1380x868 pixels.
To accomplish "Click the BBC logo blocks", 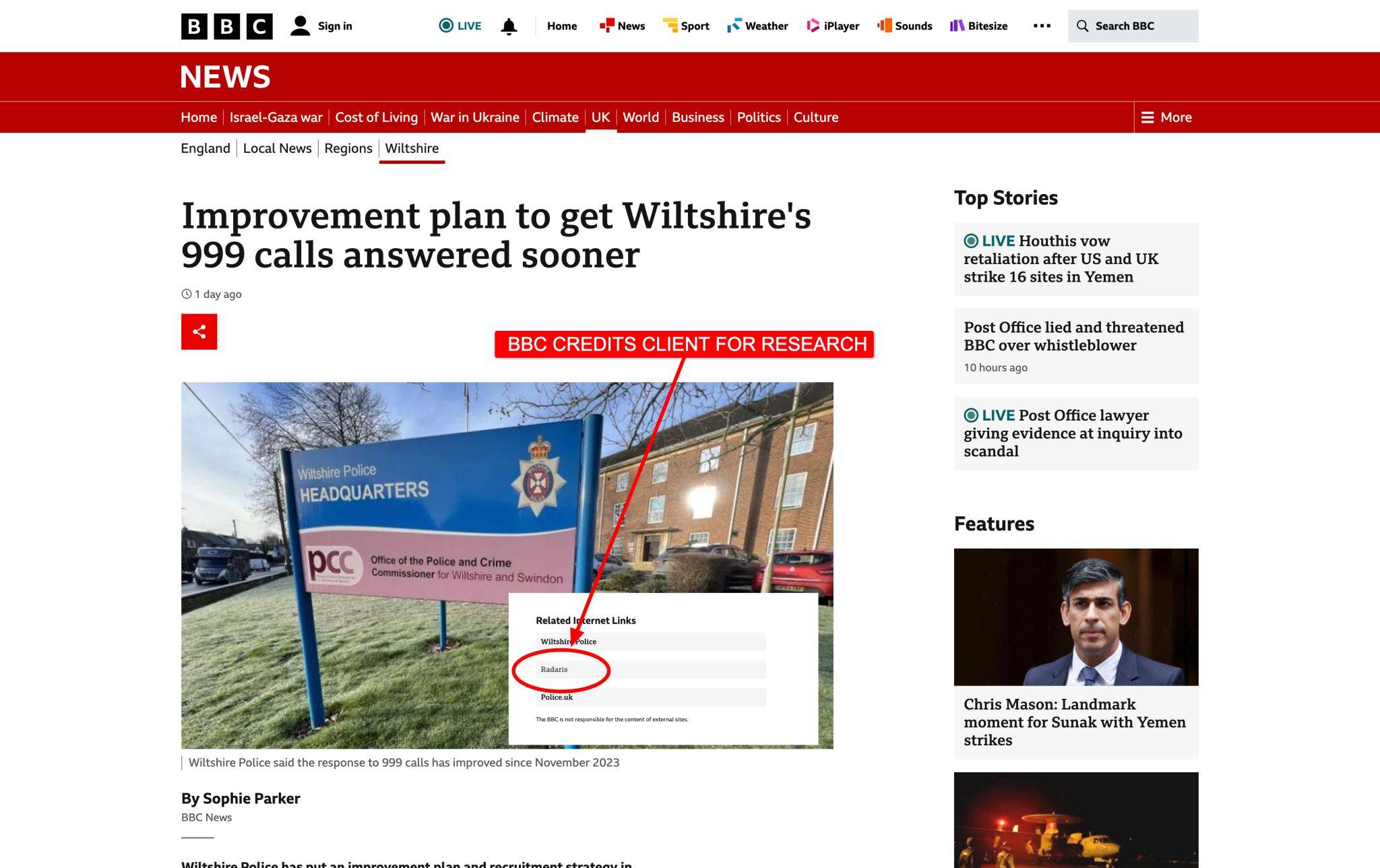I will click(226, 26).
